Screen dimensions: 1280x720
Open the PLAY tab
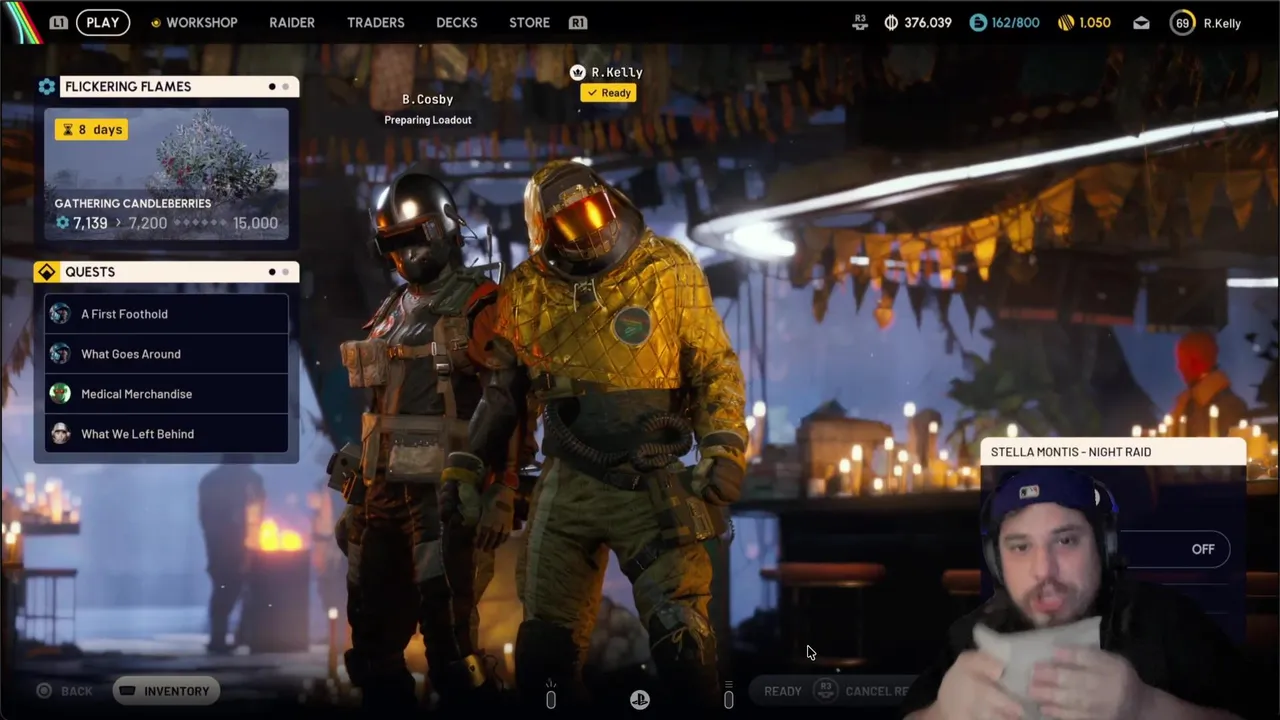pyautogui.click(x=102, y=22)
